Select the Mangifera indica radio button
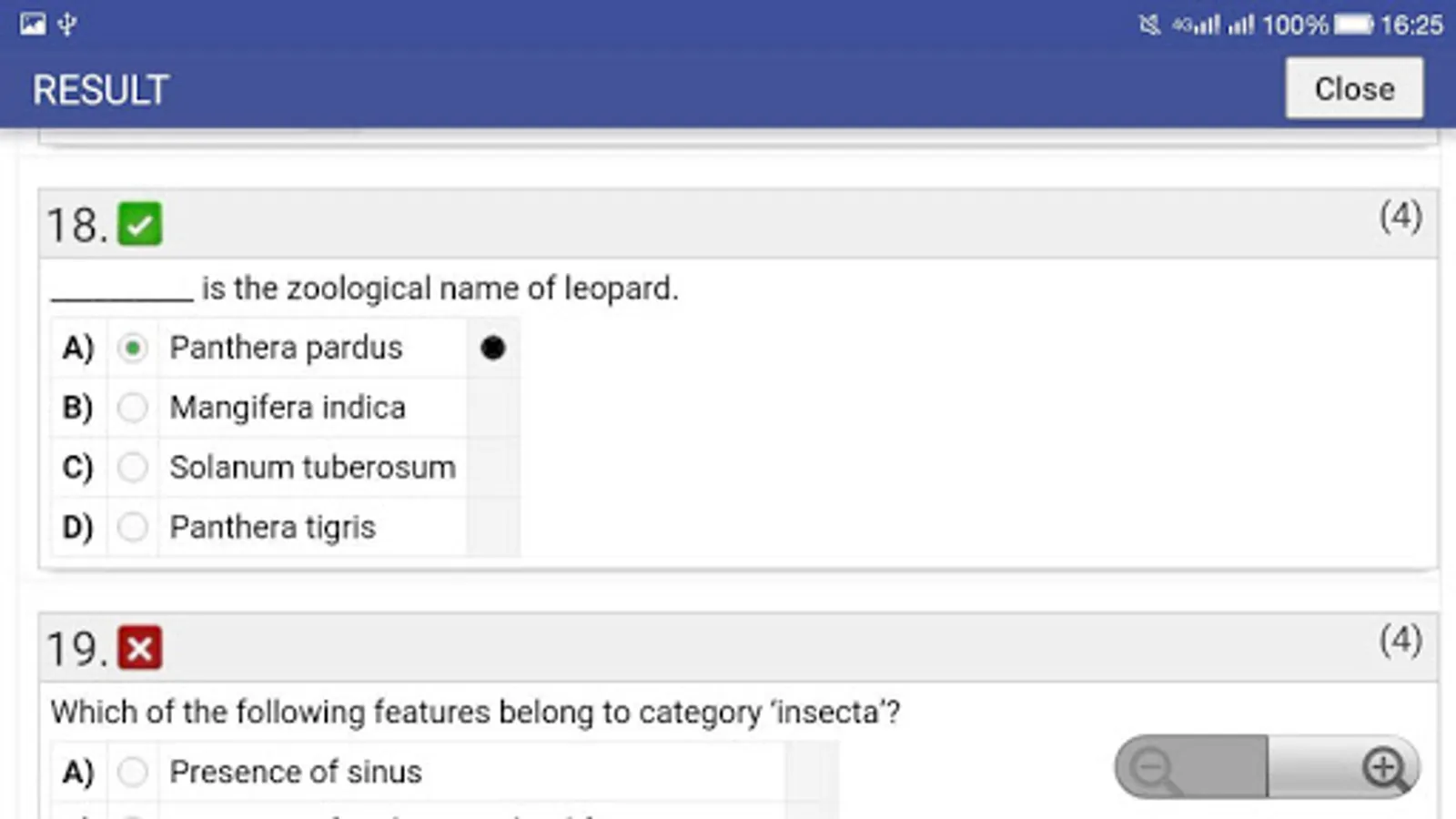 tap(133, 408)
